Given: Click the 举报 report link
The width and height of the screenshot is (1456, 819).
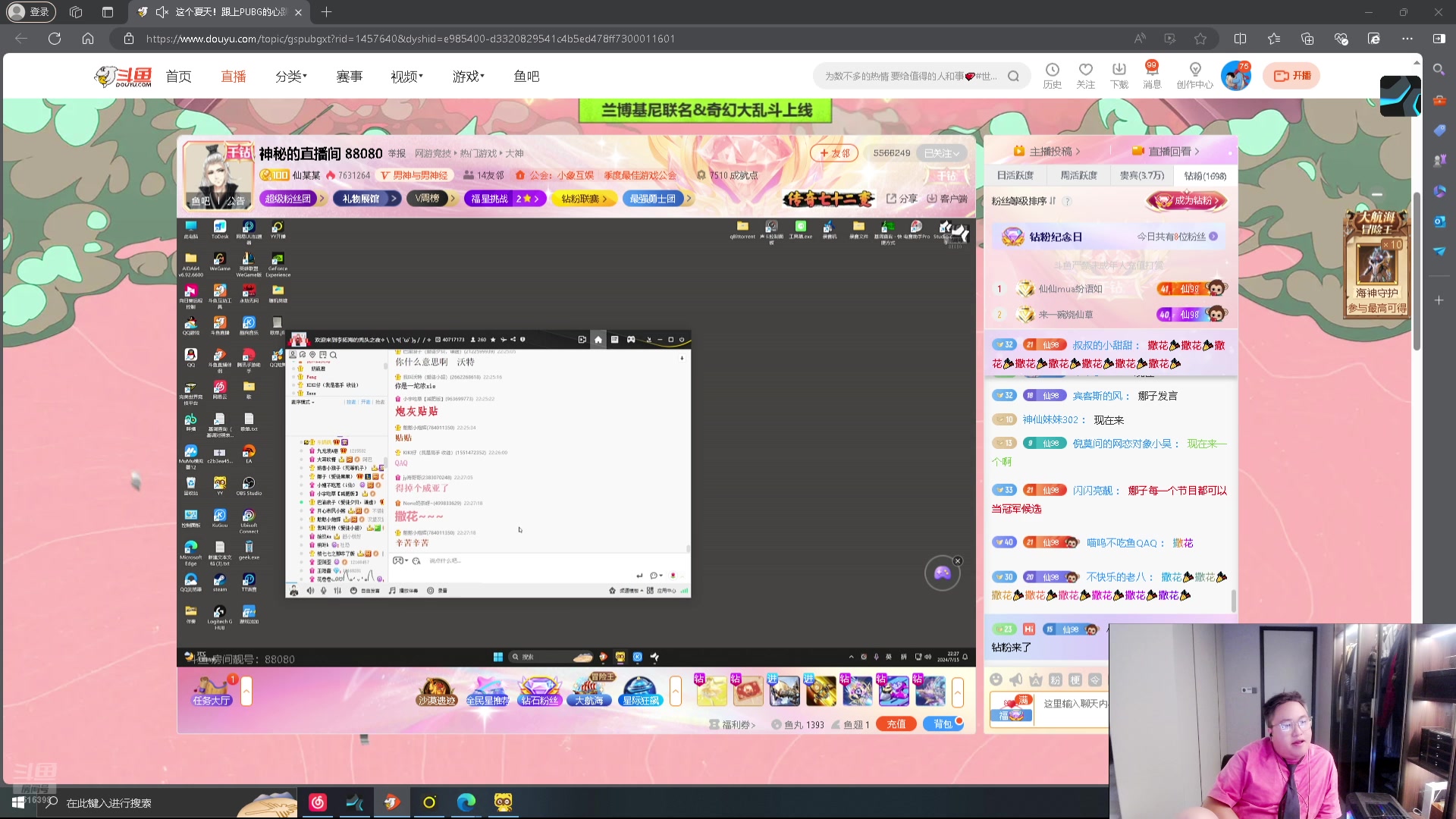Looking at the screenshot, I should (397, 153).
